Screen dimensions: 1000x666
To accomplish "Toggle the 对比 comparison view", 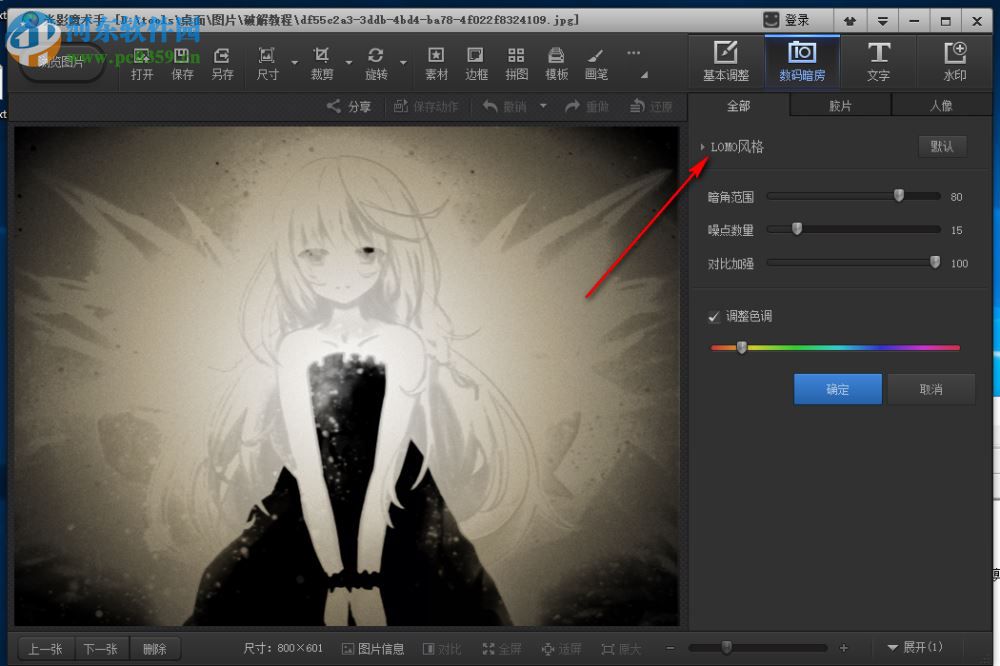I will tap(442, 648).
